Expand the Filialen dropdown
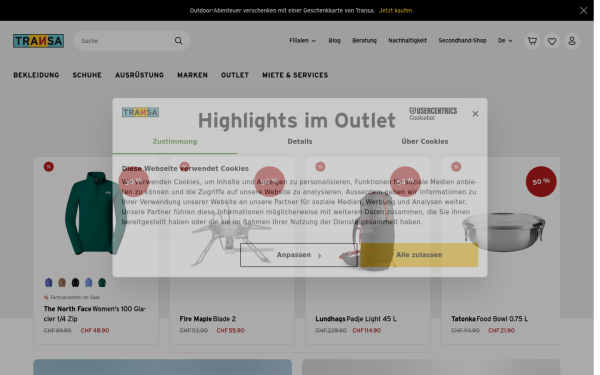 302,41
